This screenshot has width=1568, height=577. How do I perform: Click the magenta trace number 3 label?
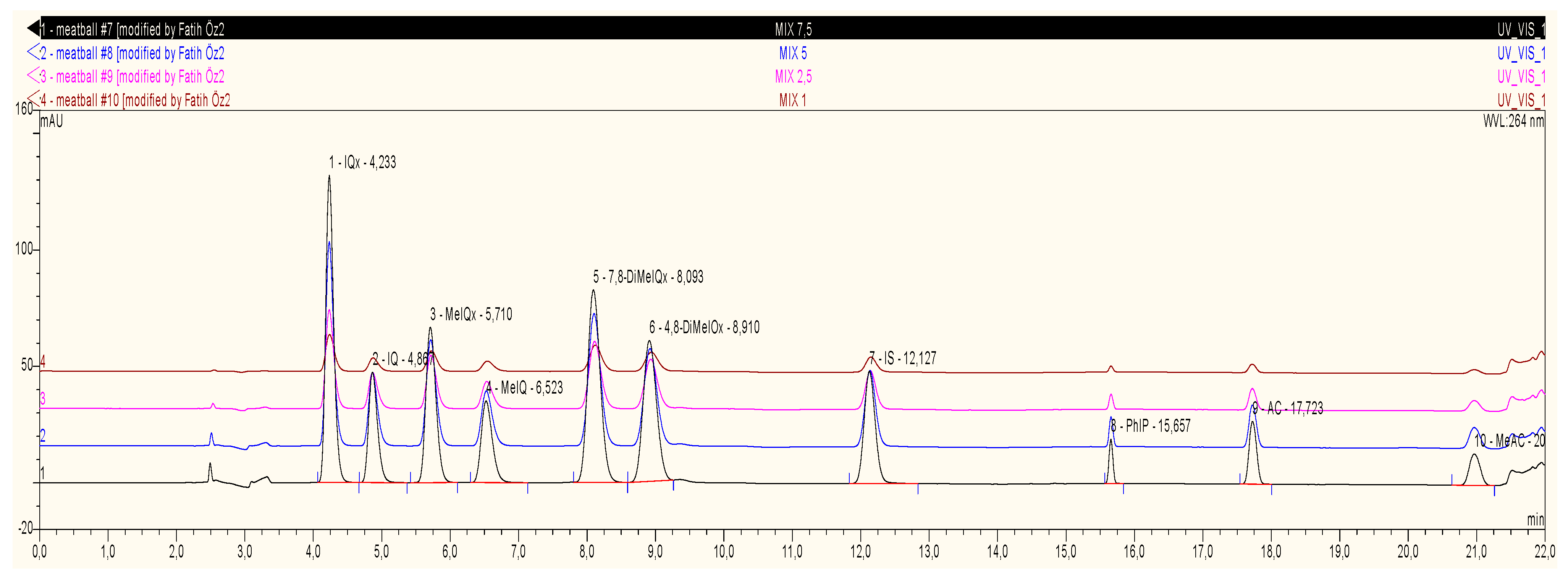[x=43, y=399]
